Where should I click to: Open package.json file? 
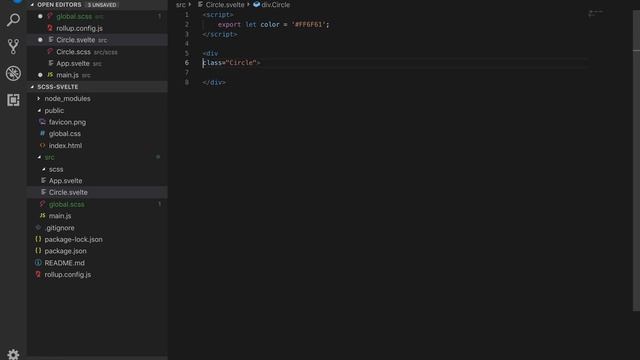(x=65, y=251)
